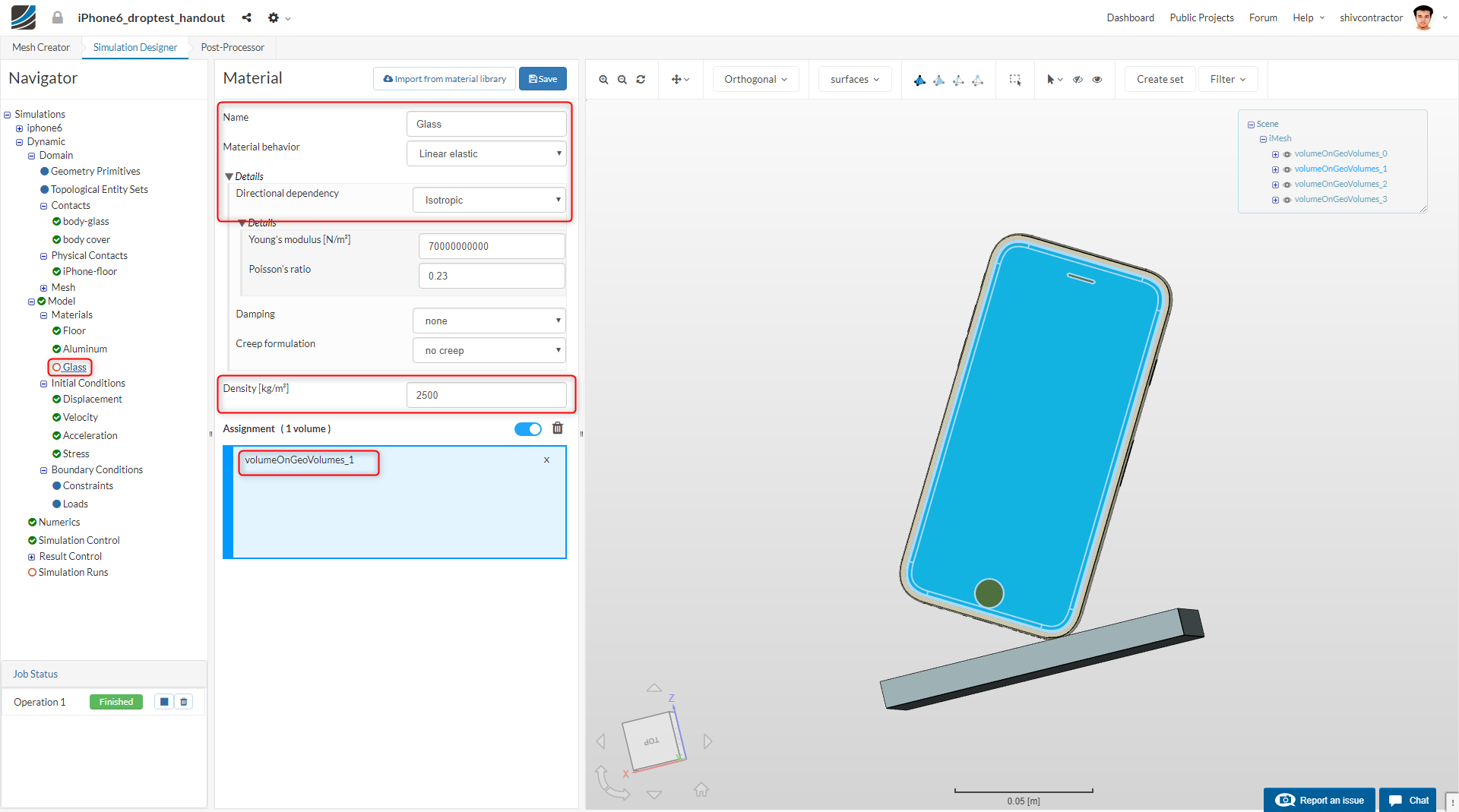1459x812 pixels.
Task: Click the Density input field
Action: pyautogui.click(x=486, y=395)
